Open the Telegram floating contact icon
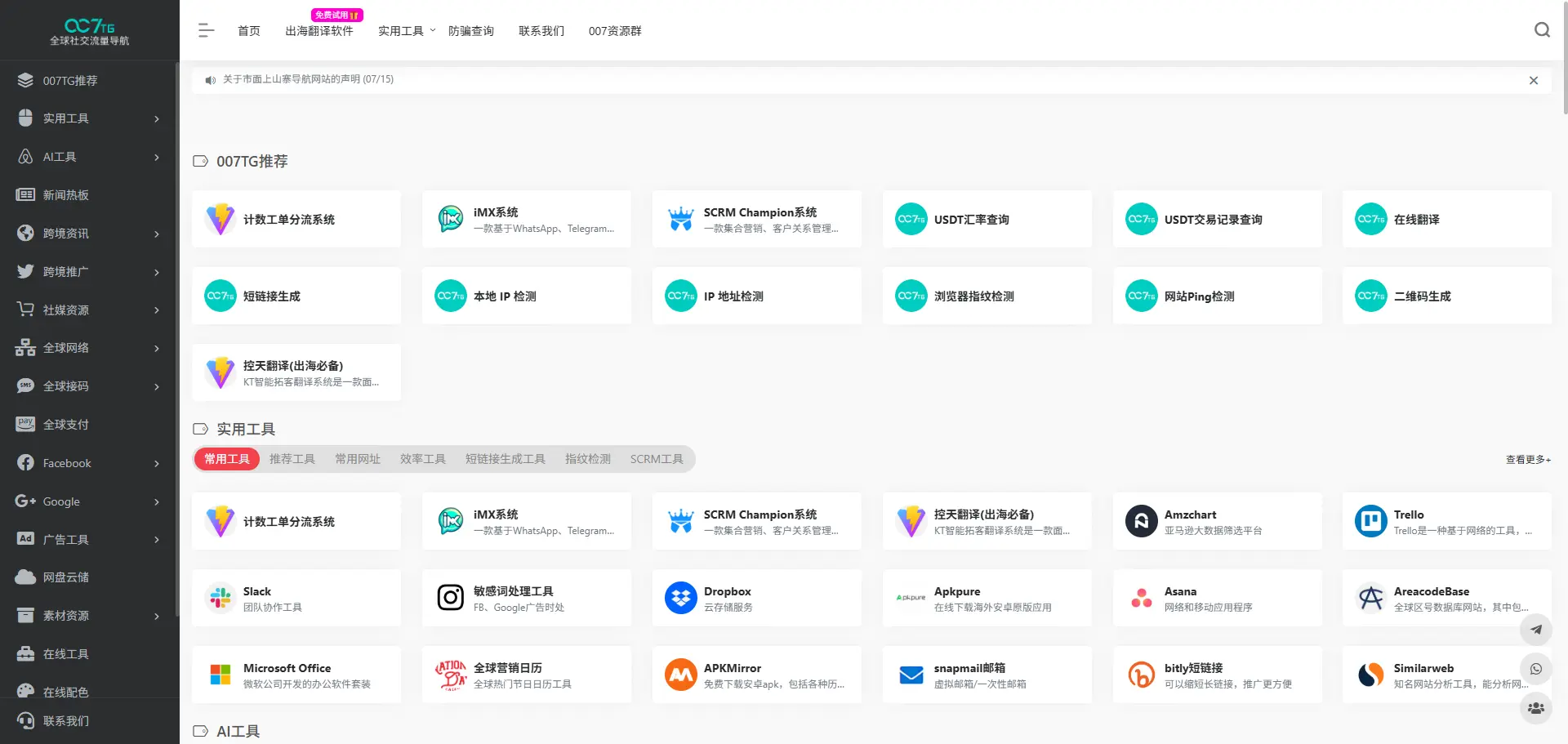The image size is (1568, 744). pos(1535,630)
